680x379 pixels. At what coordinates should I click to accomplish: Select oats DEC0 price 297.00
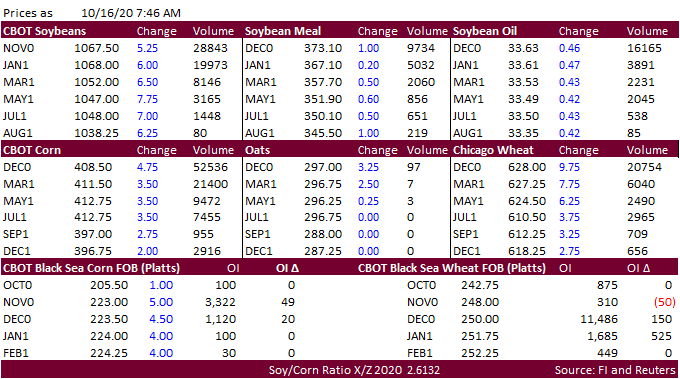(323, 167)
